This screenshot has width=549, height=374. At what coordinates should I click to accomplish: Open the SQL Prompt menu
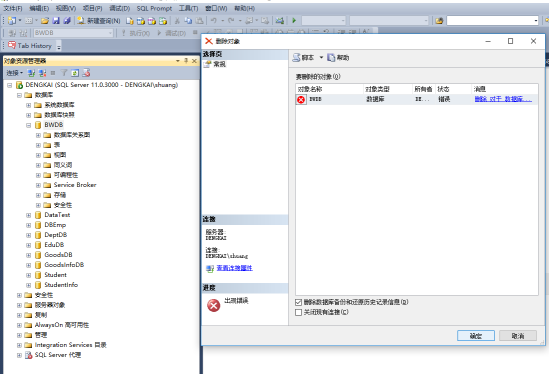tap(154, 8)
